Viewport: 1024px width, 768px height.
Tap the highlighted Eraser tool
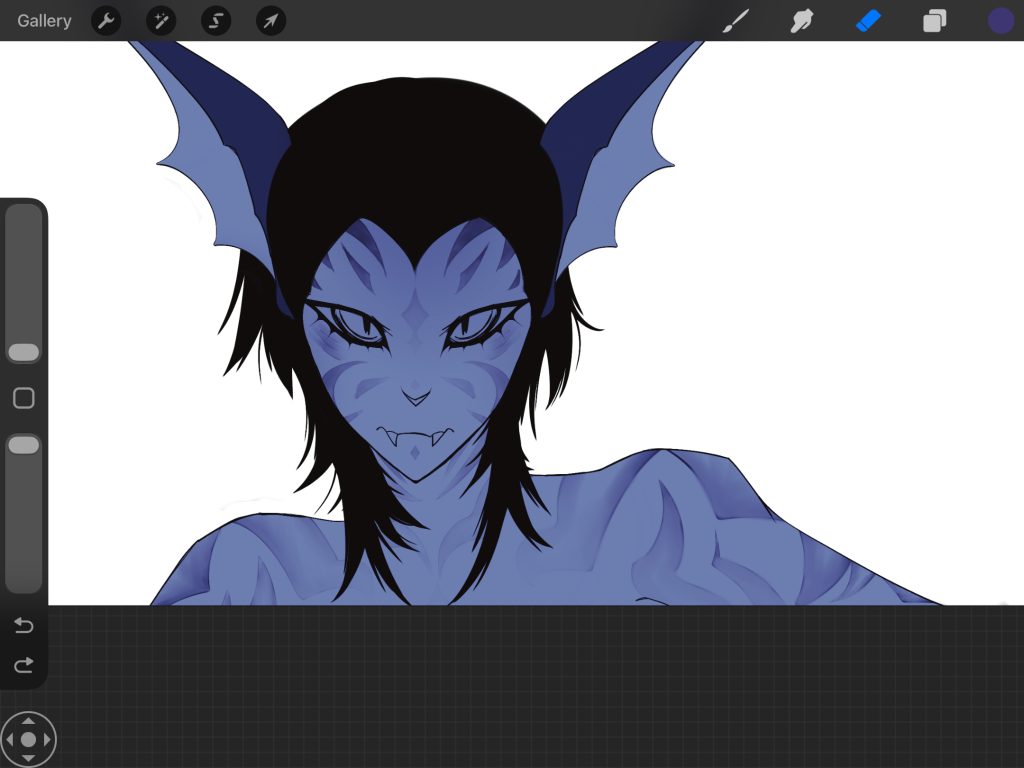coord(868,21)
